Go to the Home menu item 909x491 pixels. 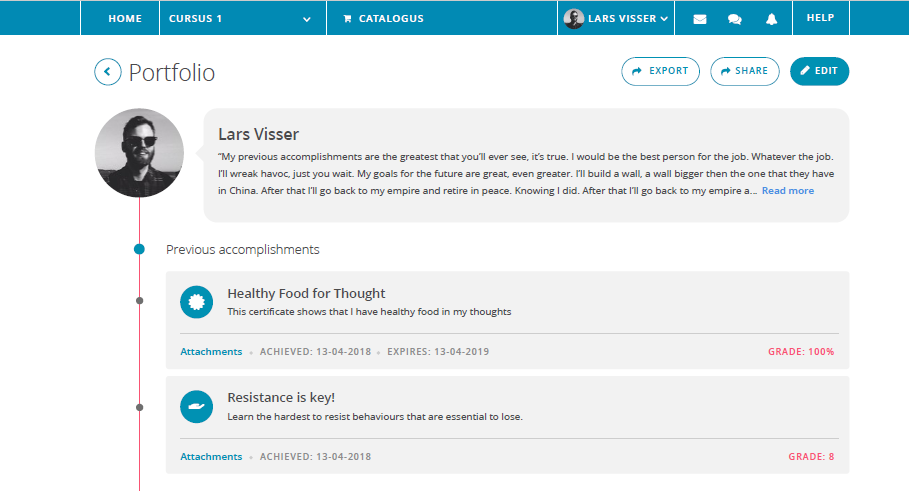click(x=125, y=19)
